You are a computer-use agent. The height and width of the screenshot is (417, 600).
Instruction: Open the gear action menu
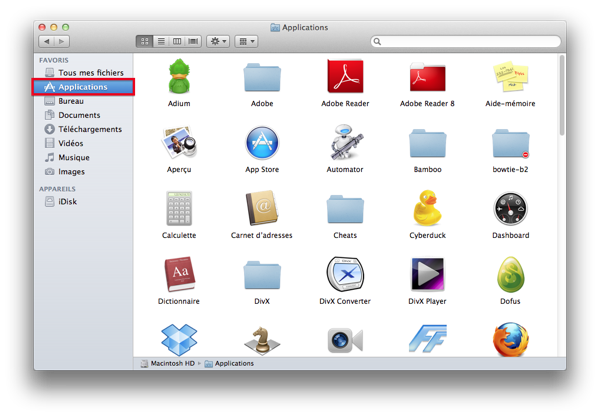218,41
